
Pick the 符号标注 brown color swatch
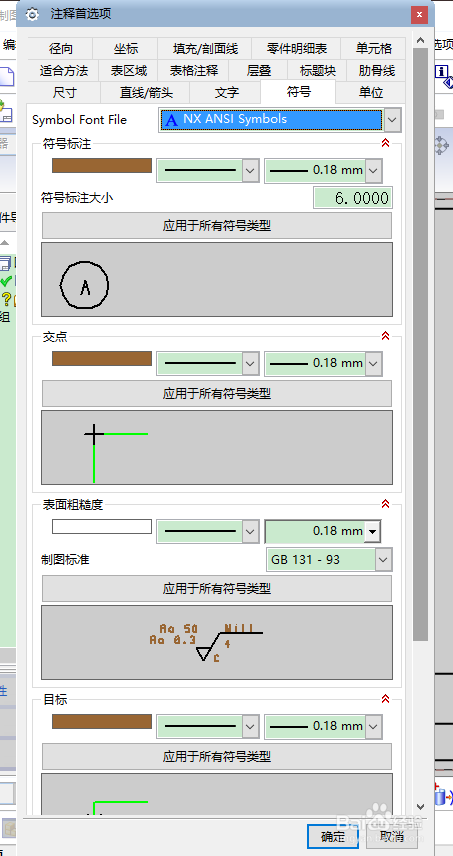102,165
